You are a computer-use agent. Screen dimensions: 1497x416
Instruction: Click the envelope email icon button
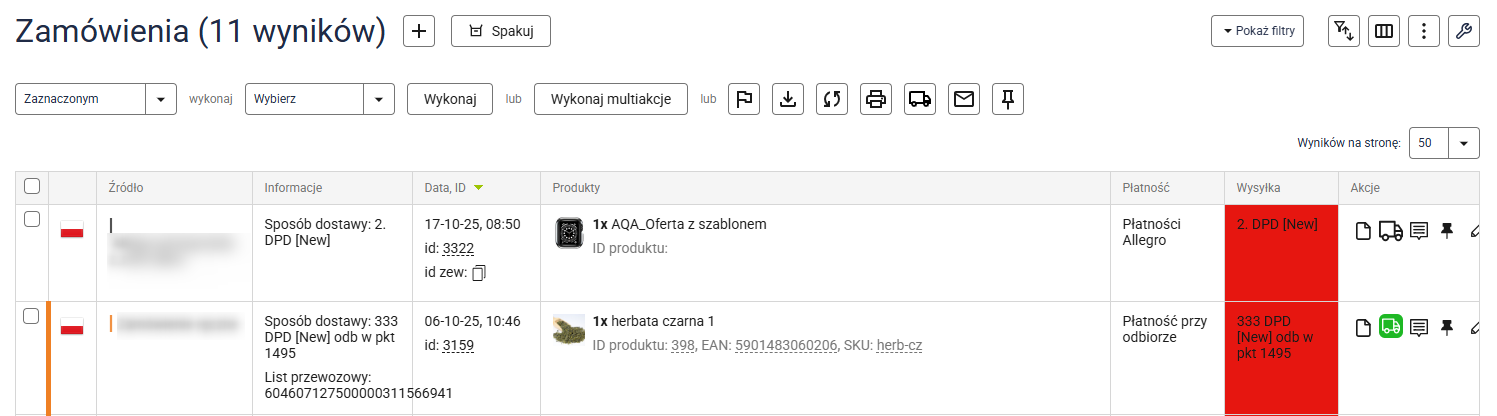point(964,99)
